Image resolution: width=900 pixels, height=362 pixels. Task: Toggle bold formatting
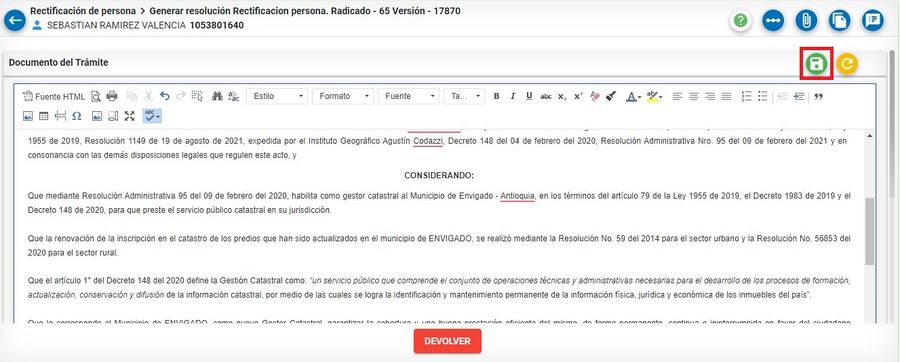tap(496, 96)
